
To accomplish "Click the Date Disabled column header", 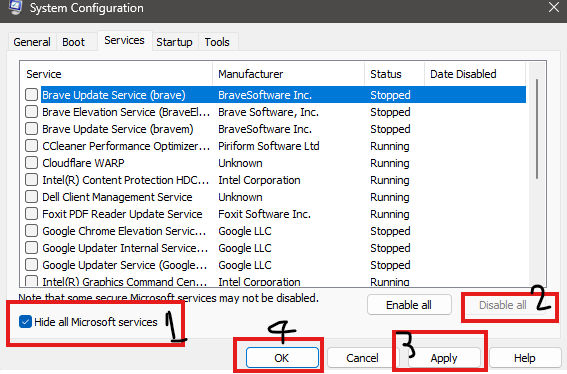I will point(475,74).
